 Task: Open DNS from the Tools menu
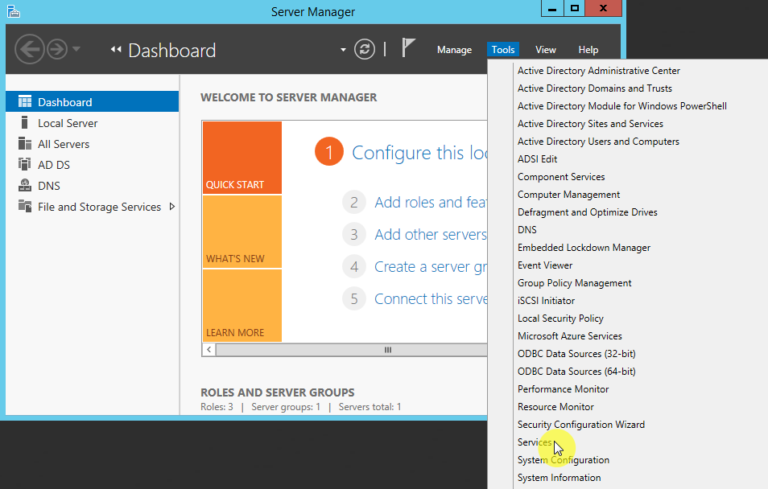pyautogui.click(x=527, y=230)
